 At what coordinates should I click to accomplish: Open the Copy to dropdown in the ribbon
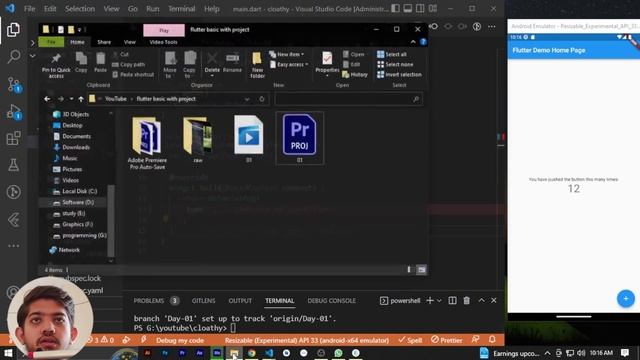click(x=189, y=64)
